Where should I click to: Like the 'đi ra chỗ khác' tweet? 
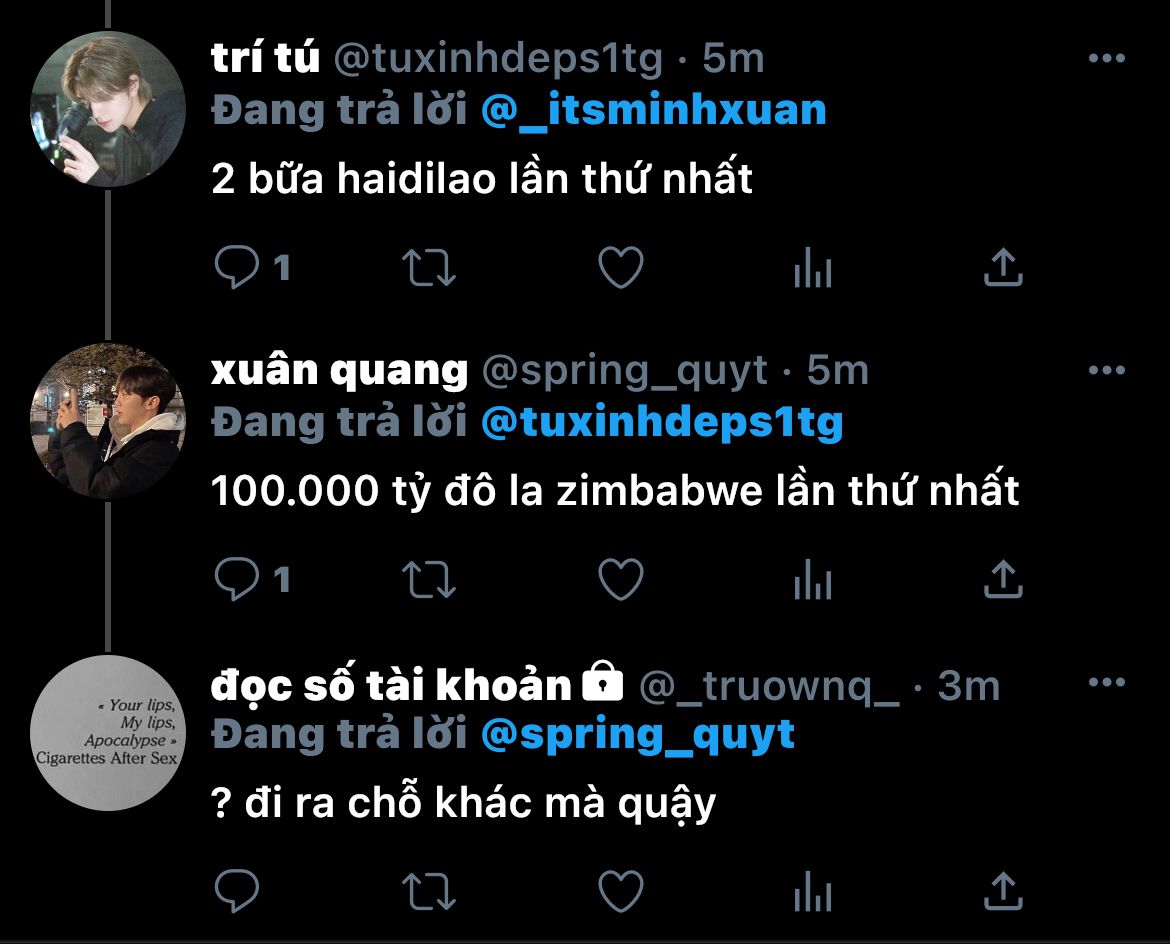tap(621, 891)
